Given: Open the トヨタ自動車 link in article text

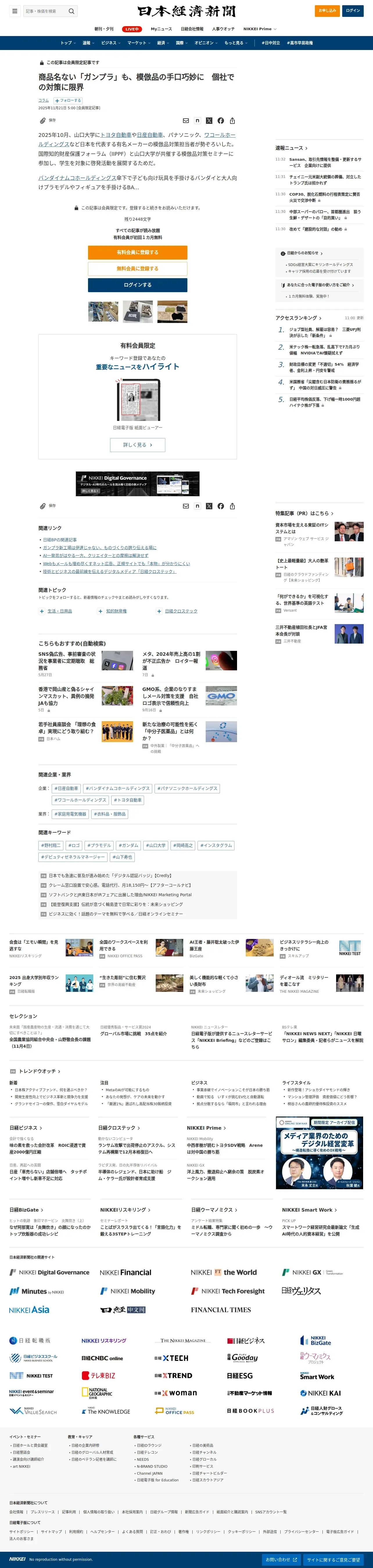Looking at the screenshot, I should tap(116, 135).
